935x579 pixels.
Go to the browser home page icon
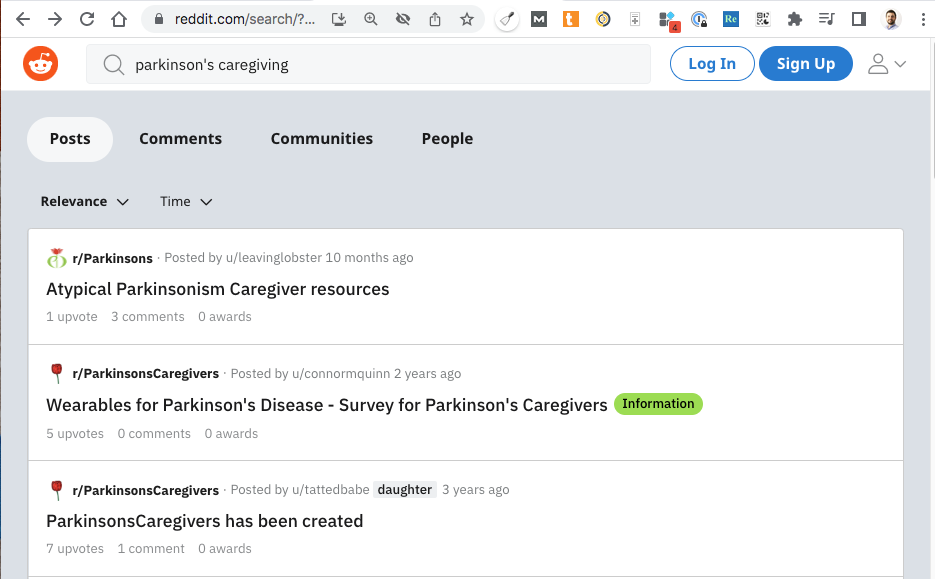pos(119,19)
